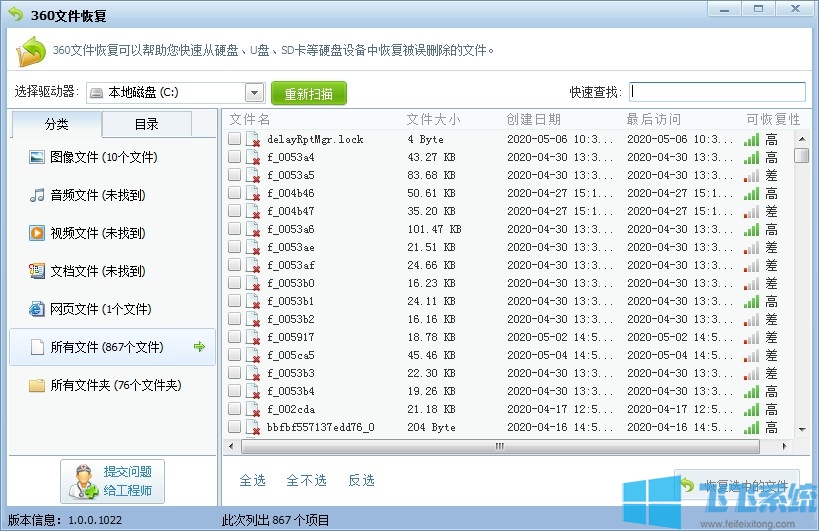Click the drive icon in the drive selector

tap(96, 93)
